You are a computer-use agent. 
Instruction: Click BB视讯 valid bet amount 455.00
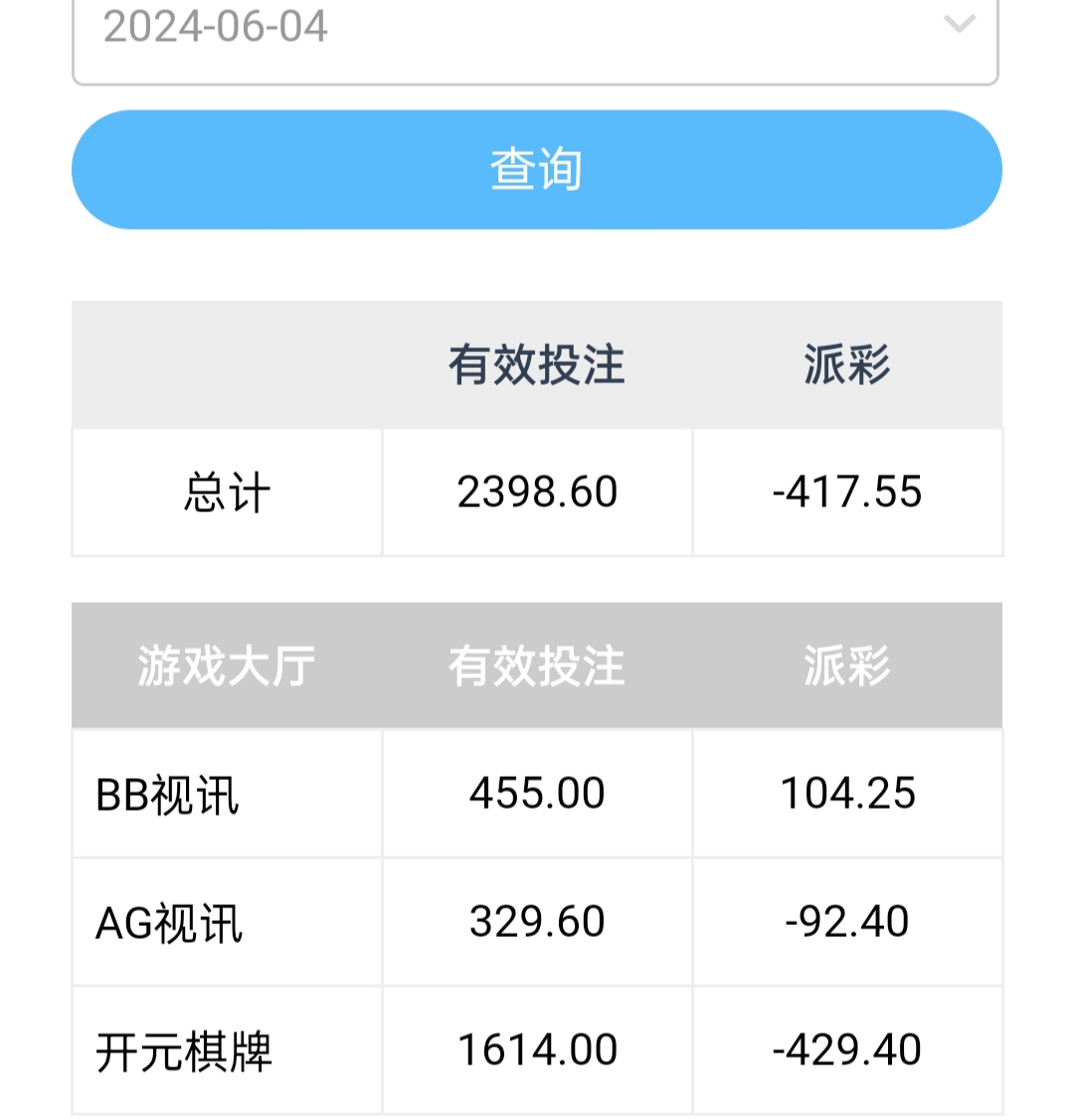[537, 794]
